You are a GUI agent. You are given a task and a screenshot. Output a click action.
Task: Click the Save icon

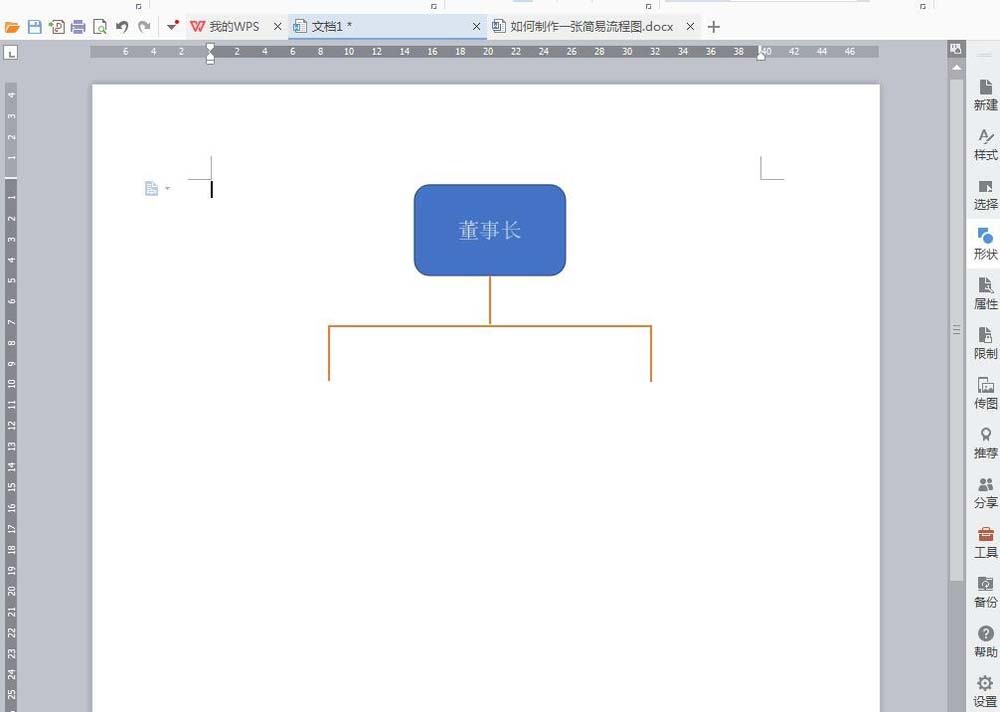(x=34, y=26)
